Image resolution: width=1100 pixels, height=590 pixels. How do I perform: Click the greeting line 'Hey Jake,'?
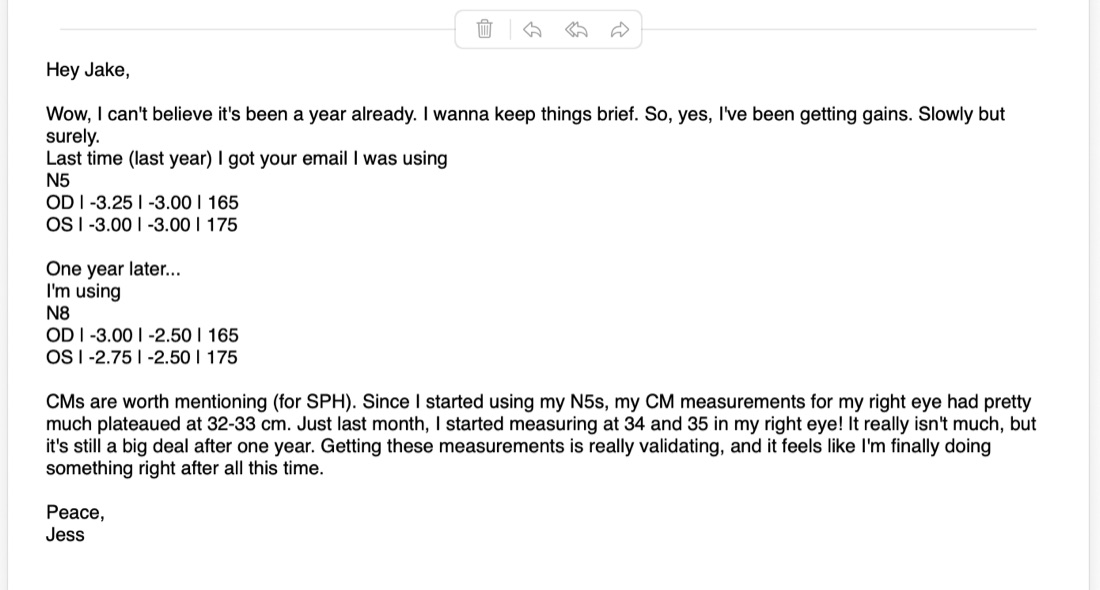pos(88,70)
